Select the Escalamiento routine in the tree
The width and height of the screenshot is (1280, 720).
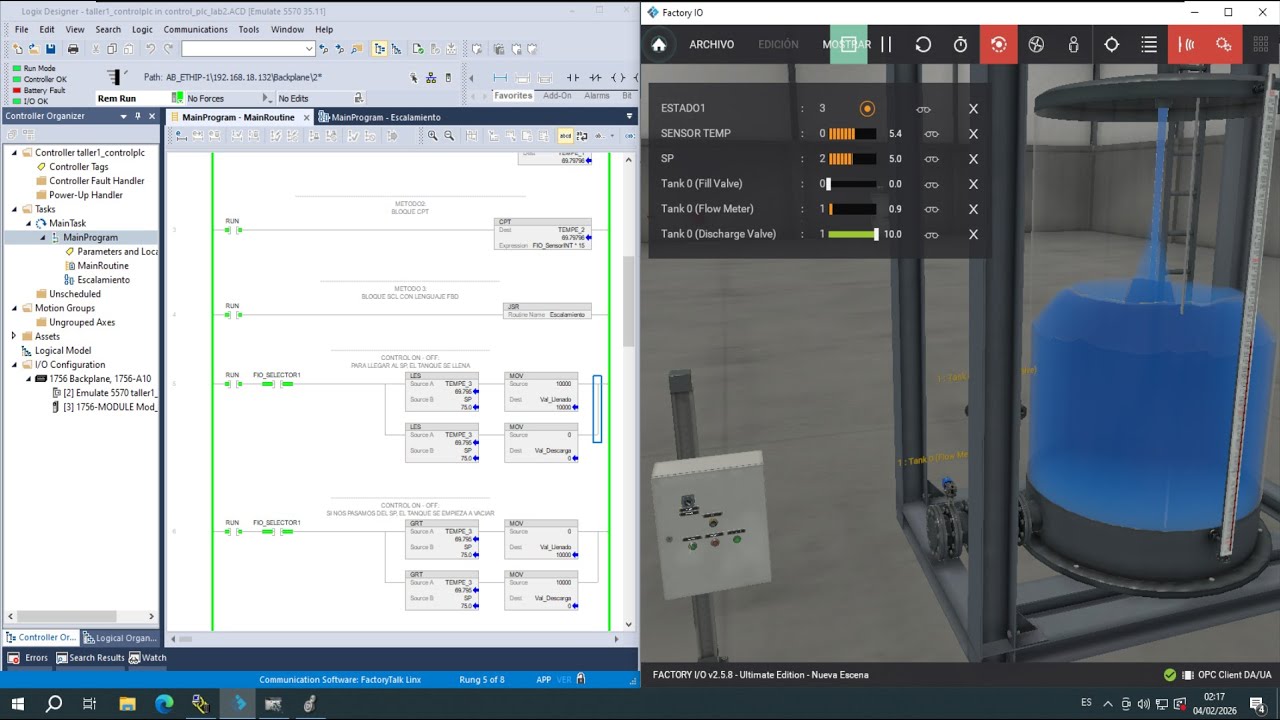pos(103,280)
